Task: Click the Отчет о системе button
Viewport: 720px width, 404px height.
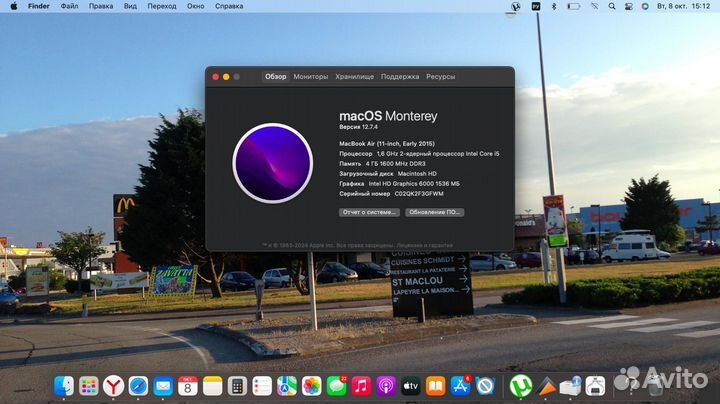Action: pos(369,212)
